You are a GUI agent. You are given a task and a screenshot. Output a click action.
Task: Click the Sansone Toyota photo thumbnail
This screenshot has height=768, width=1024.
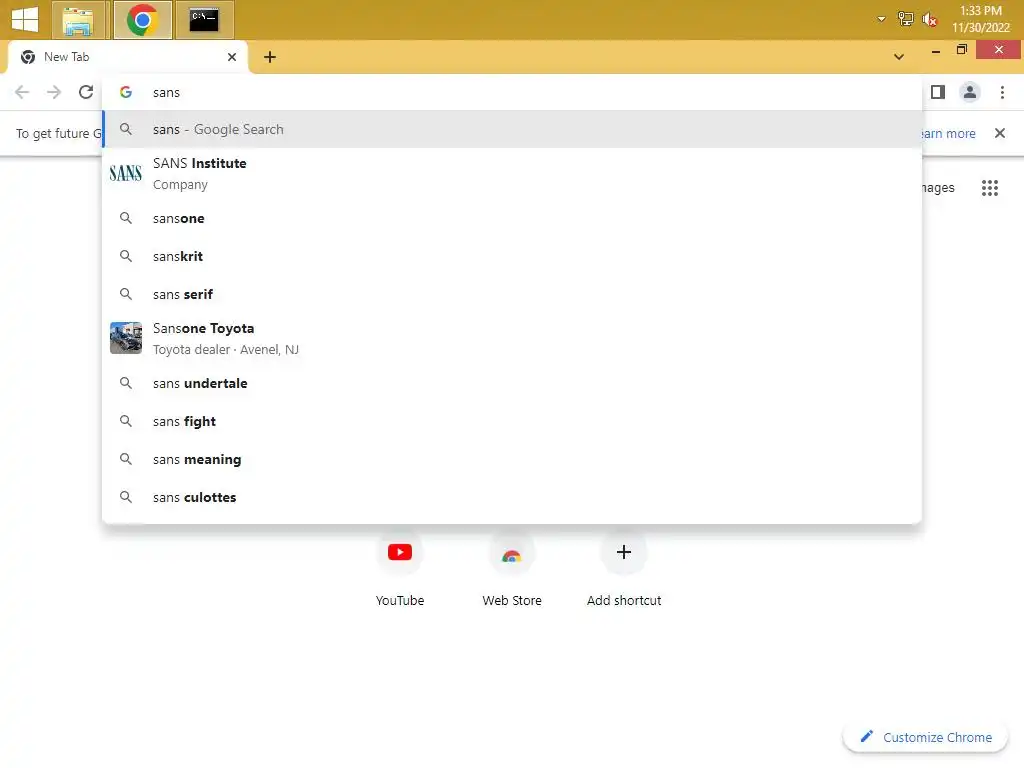coord(126,338)
